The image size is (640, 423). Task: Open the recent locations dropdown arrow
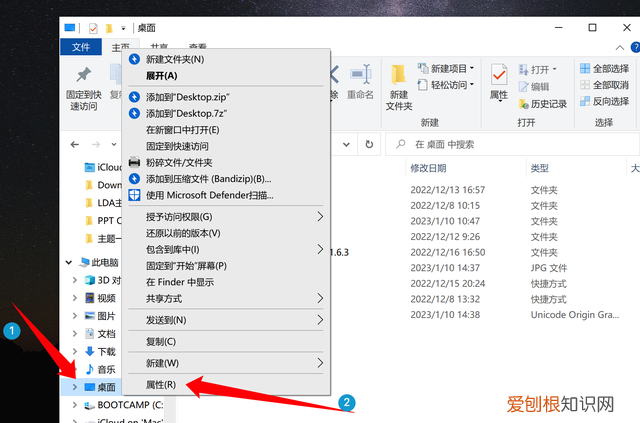[x=114, y=144]
